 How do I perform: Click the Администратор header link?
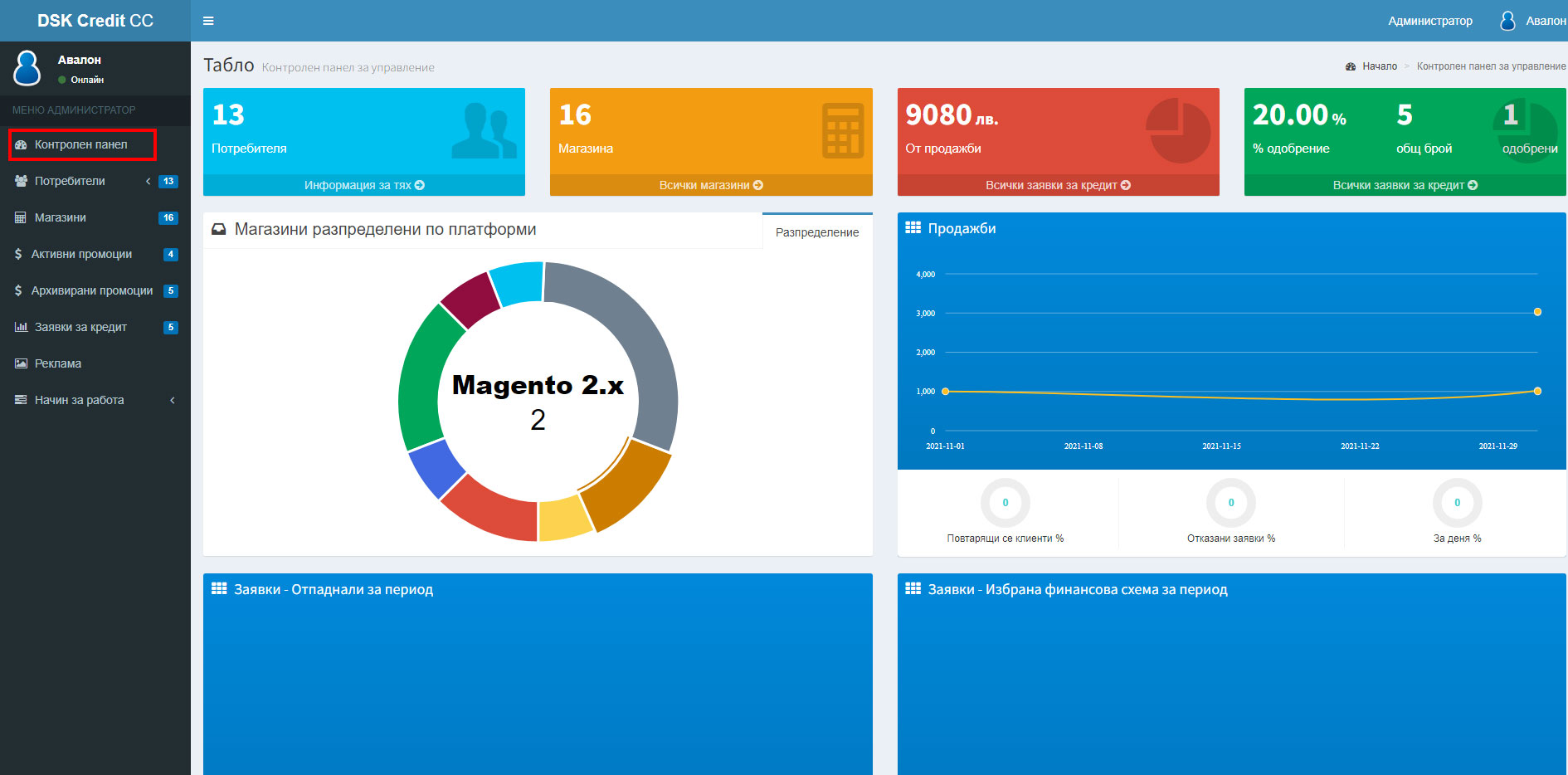coord(1430,21)
